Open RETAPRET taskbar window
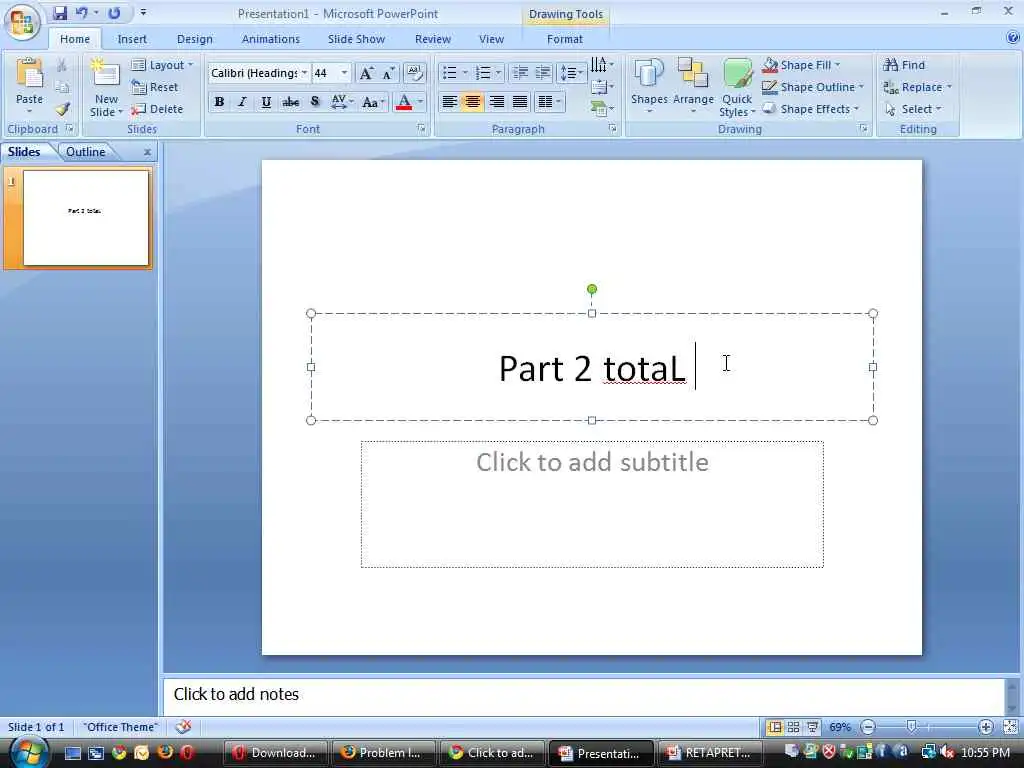Viewport: 1024px width, 768px height. 709,753
